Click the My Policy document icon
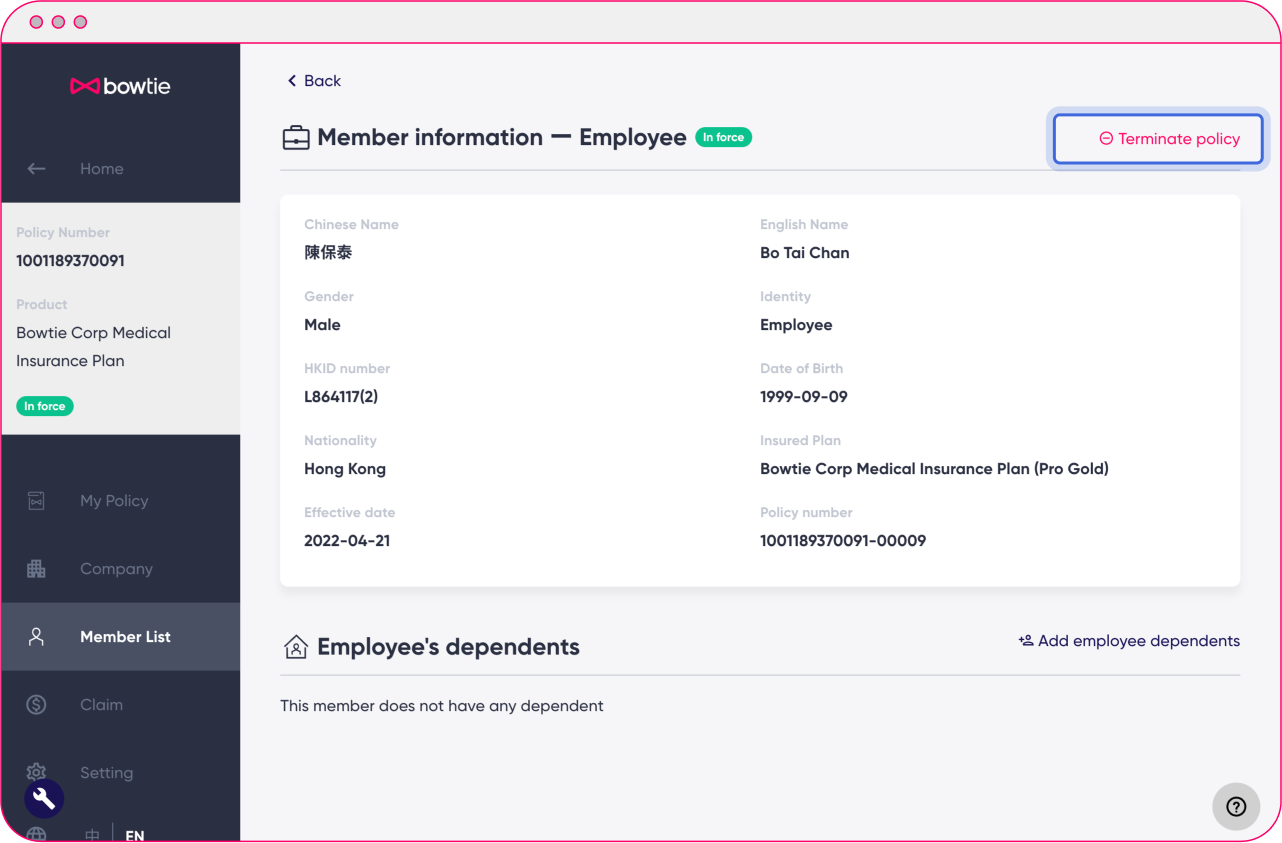The height and width of the screenshot is (843, 1282). (37, 501)
